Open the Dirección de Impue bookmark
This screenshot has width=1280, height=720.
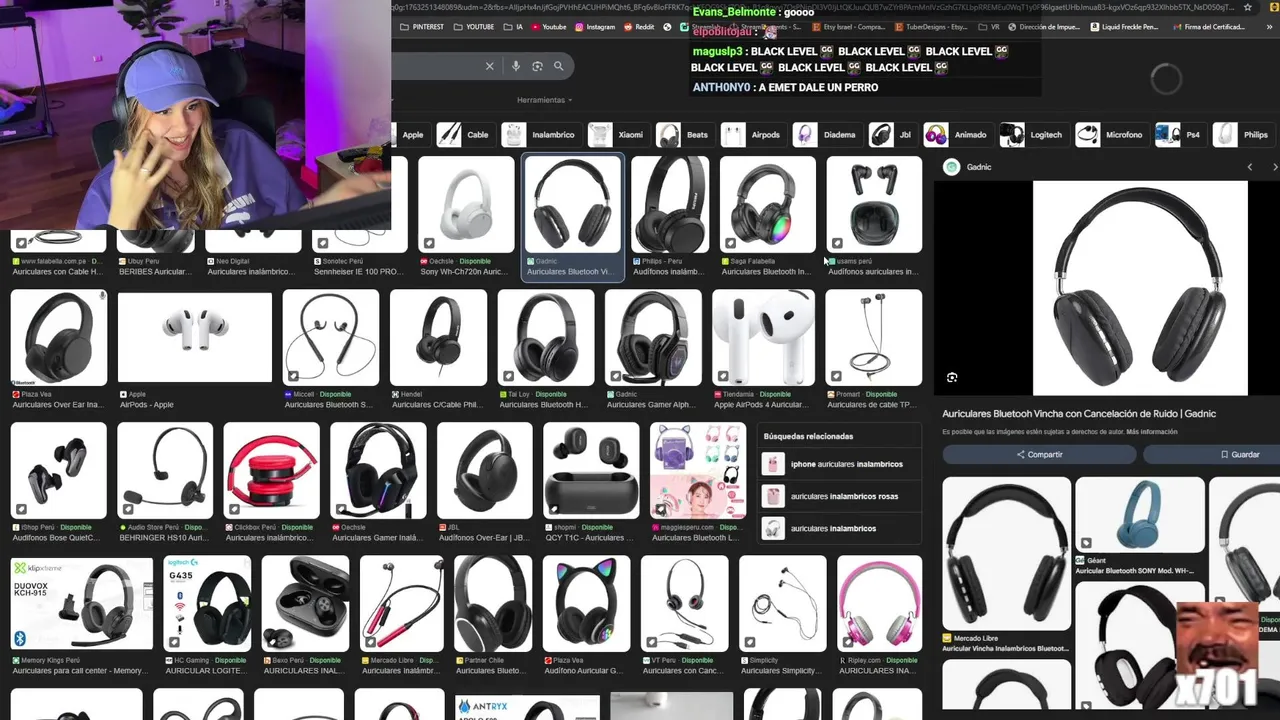click(x=1044, y=27)
